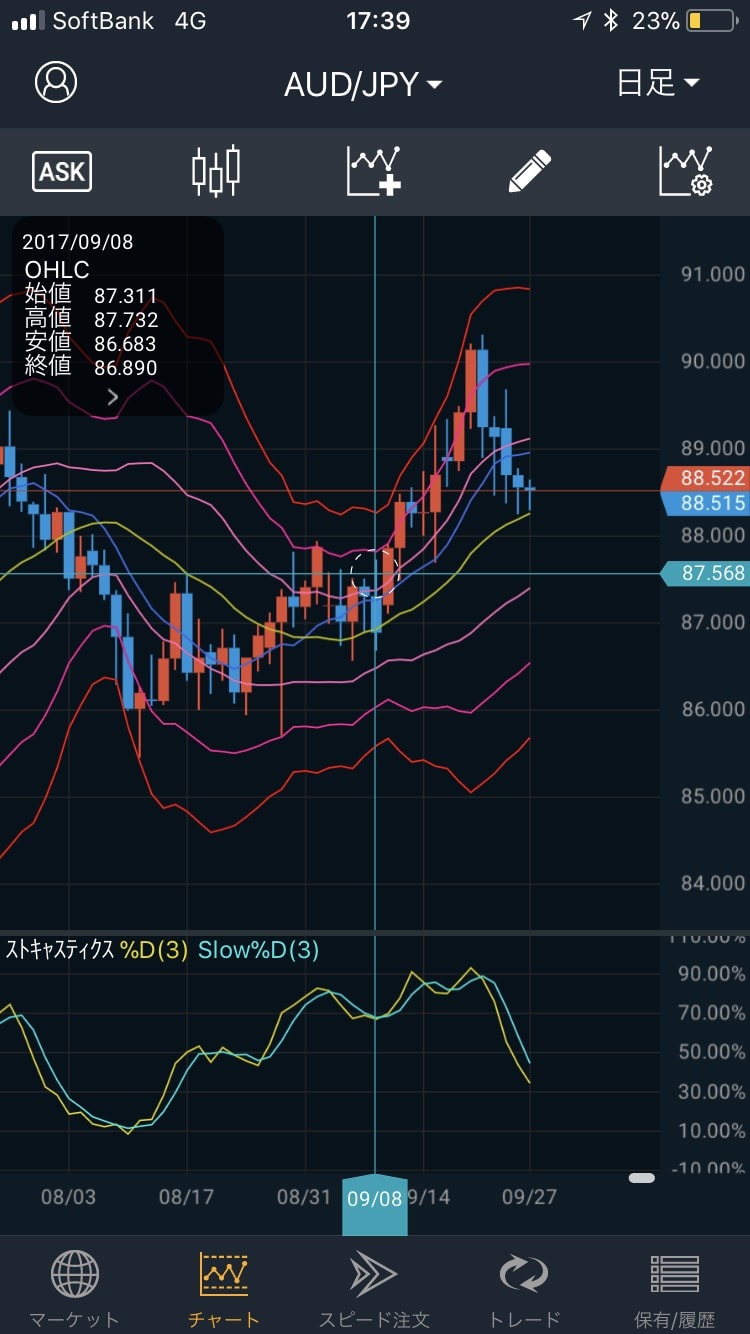Tap the 08/31 date axis label
The image size is (750, 1334).
(303, 1196)
